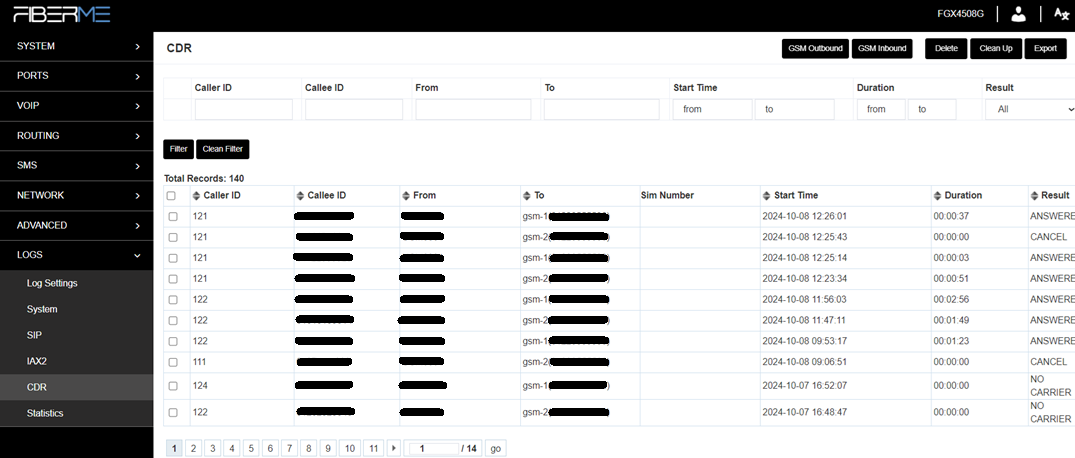Select row with start time 12:26:01

pos(173,217)
